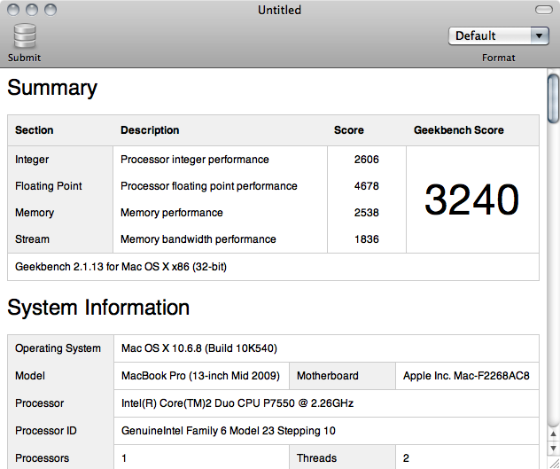Click the Summary heading

click(x=52, y=88)
